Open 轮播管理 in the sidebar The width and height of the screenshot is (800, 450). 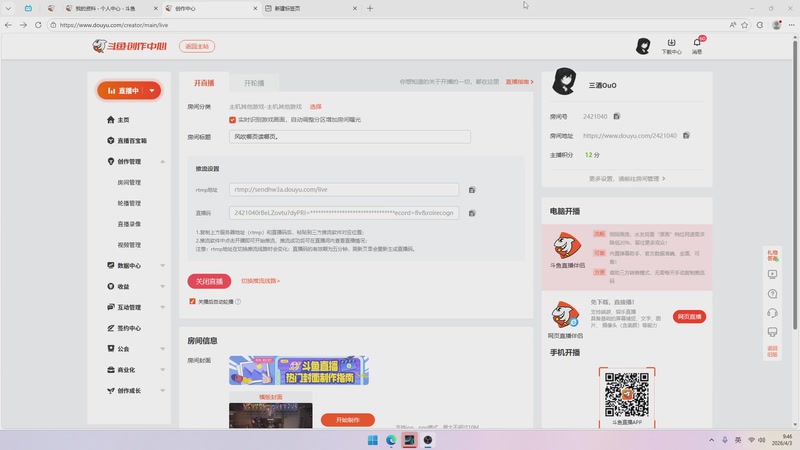(x=129, y=203)
